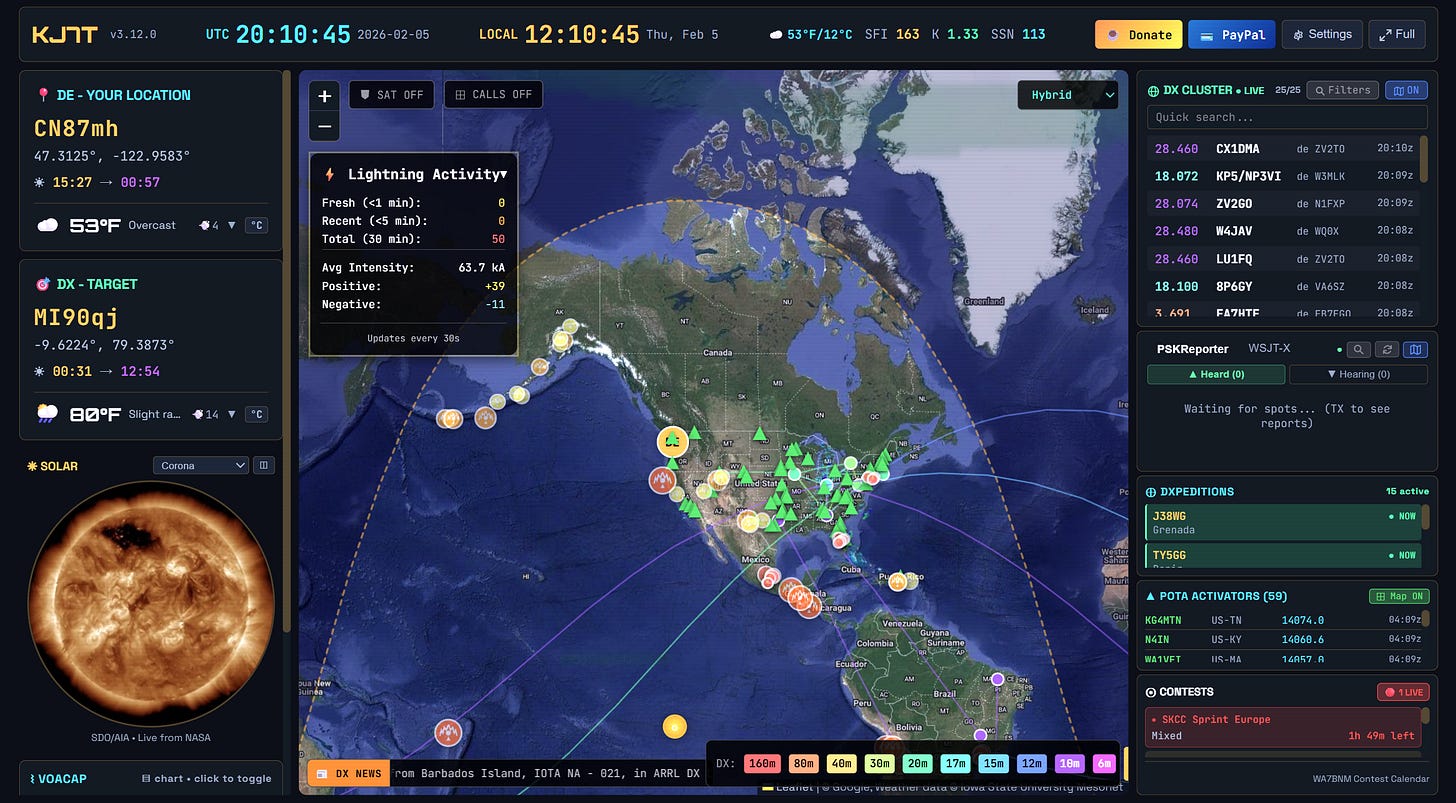
Task: Open the Hybrid map style dropdown
Action: click(1067, 95)
